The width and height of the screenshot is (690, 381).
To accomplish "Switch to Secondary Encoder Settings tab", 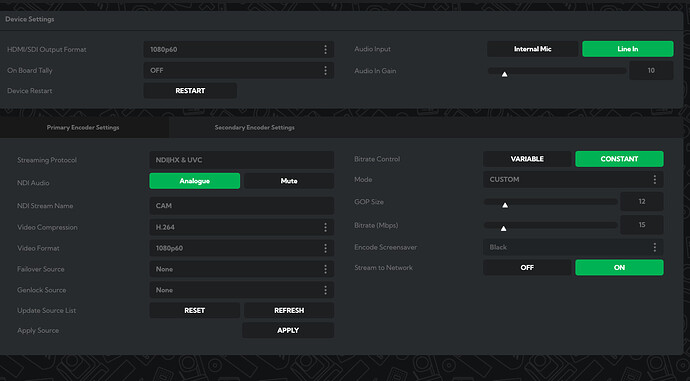I will tap(254, 128).
